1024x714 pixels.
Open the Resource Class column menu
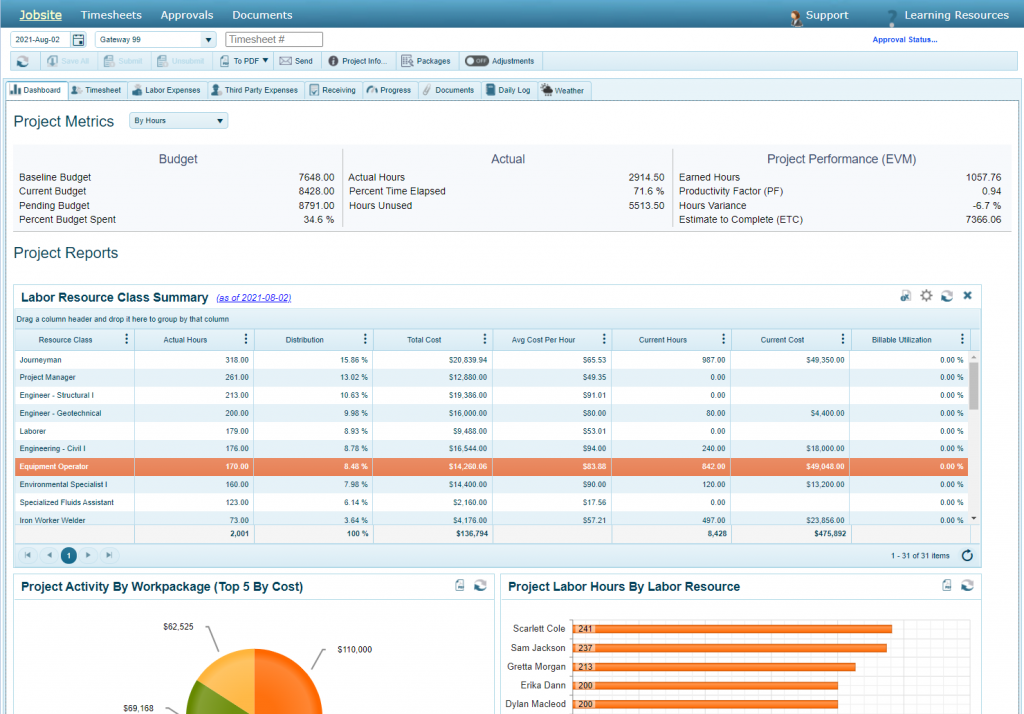pyautogui.click(x=126, y=339)
